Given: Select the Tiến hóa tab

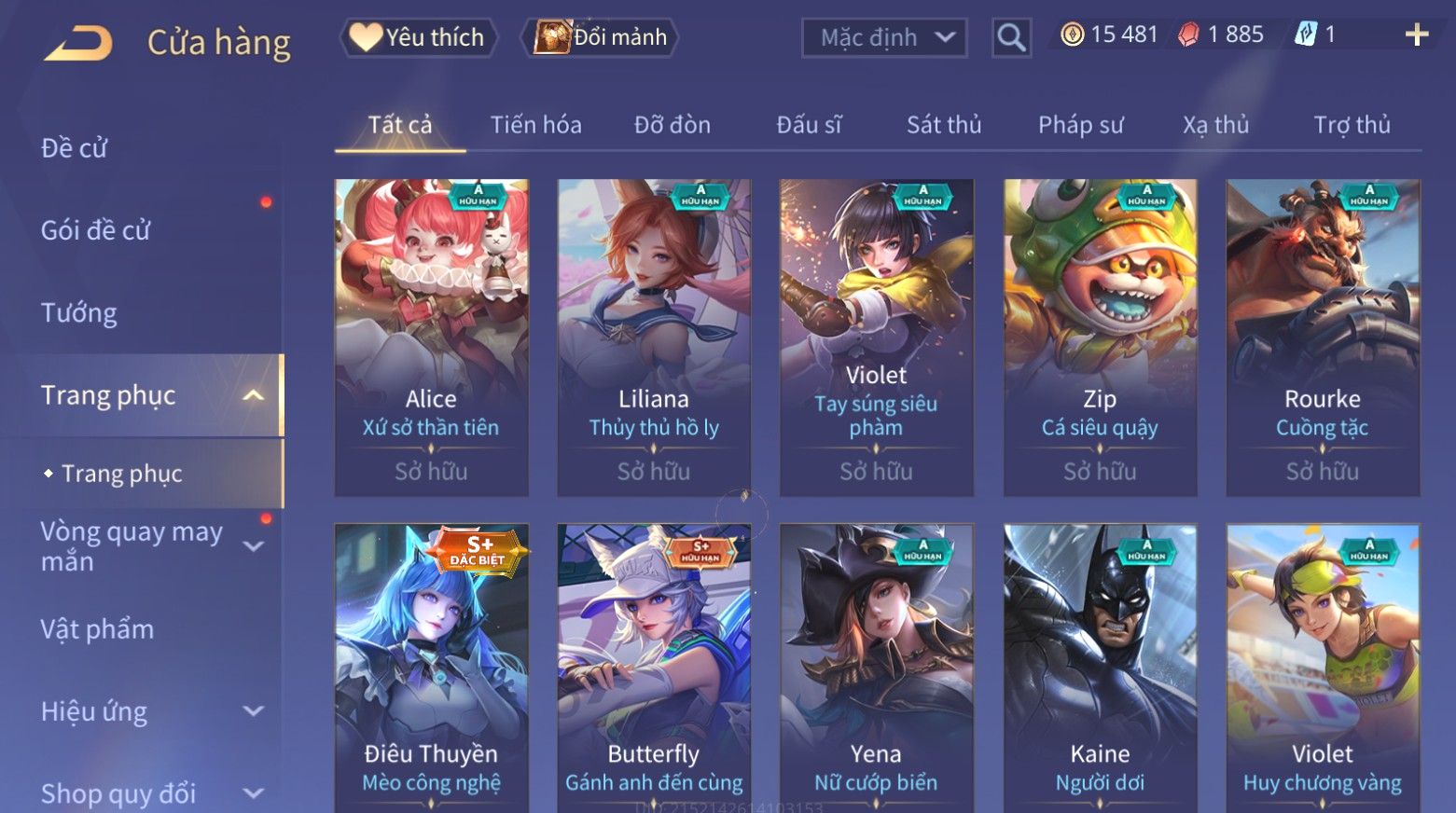Looking at the screenshot, I should [x=536, y=125].
